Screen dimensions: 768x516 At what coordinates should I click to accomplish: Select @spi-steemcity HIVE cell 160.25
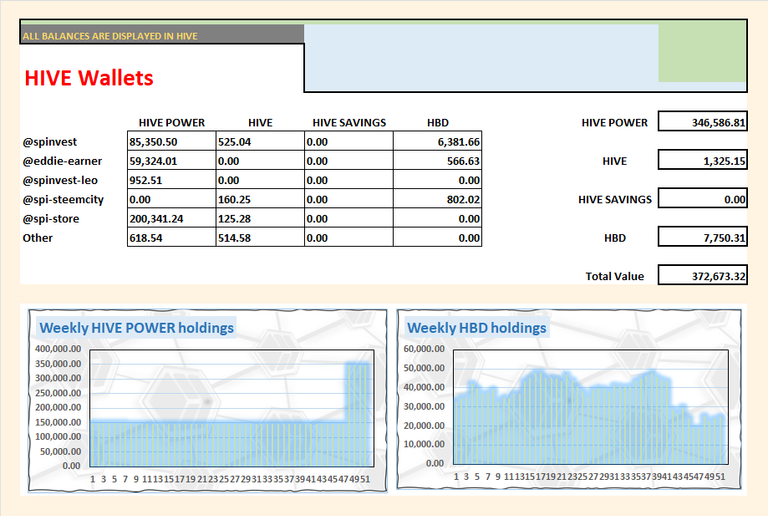pos(260,199)
